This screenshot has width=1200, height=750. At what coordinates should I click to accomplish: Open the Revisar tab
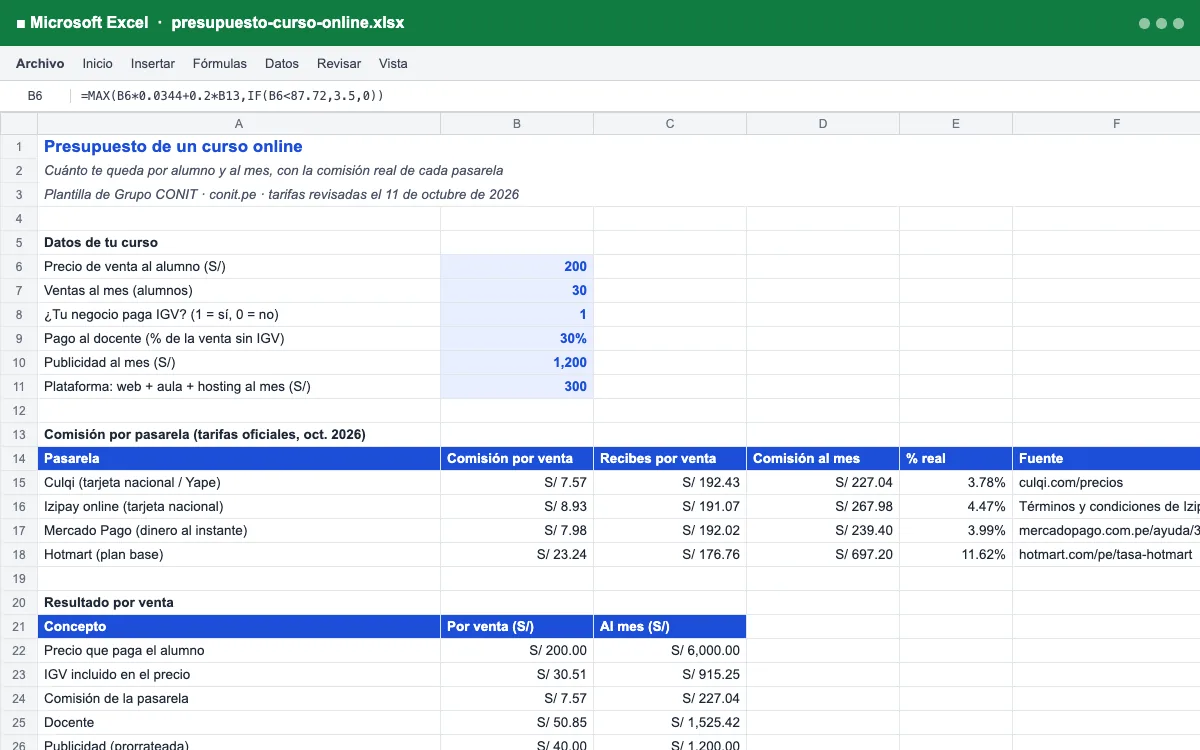tap(339, 63)
